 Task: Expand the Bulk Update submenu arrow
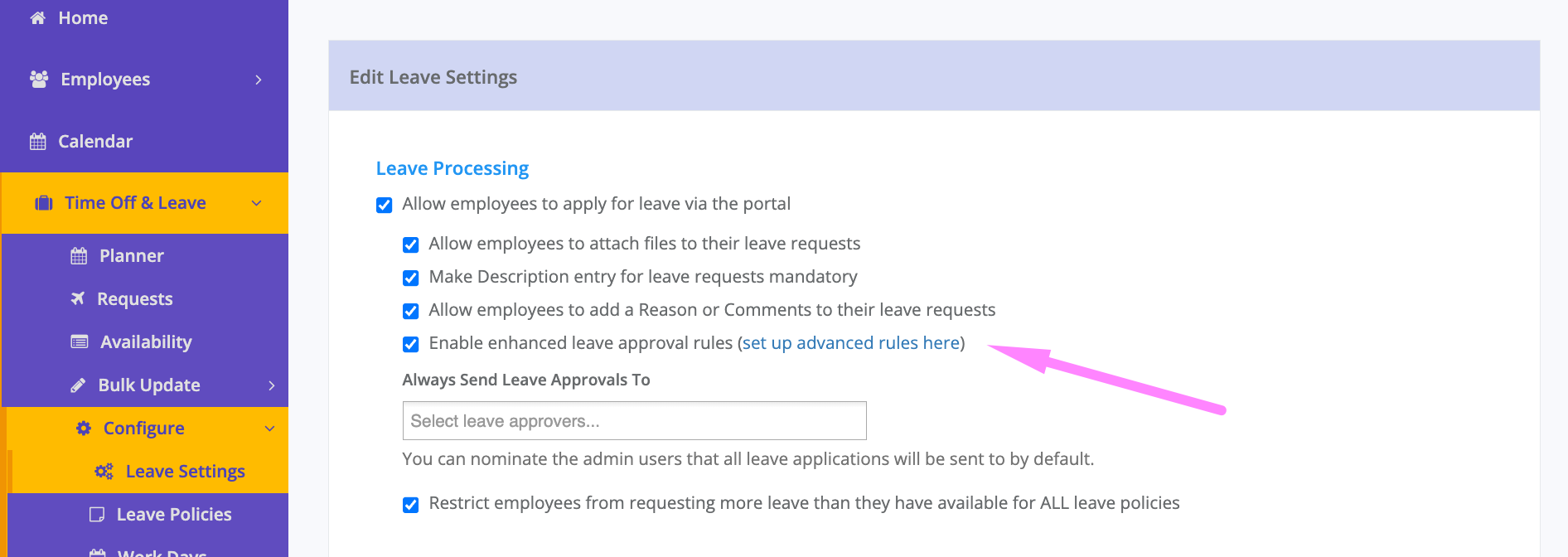click(271, 385)
